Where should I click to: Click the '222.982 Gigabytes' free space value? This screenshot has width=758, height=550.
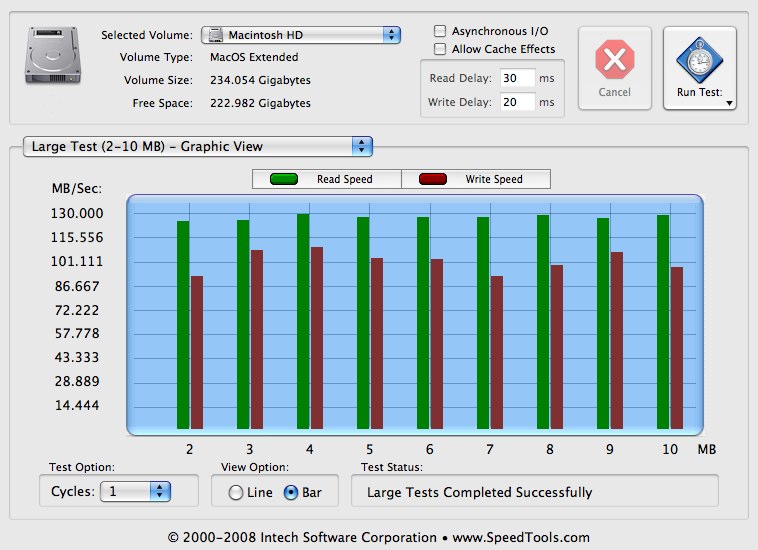tap(260, 103)
